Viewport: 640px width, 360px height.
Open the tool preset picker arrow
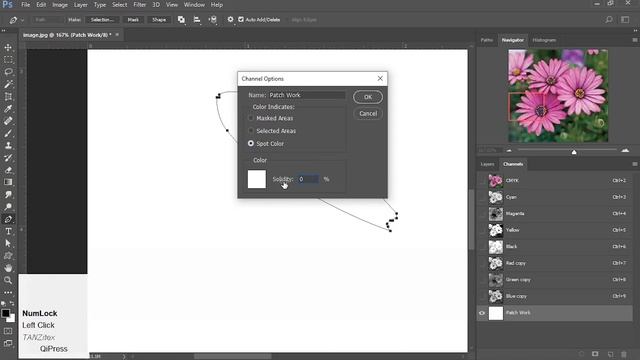click(22, 20)
